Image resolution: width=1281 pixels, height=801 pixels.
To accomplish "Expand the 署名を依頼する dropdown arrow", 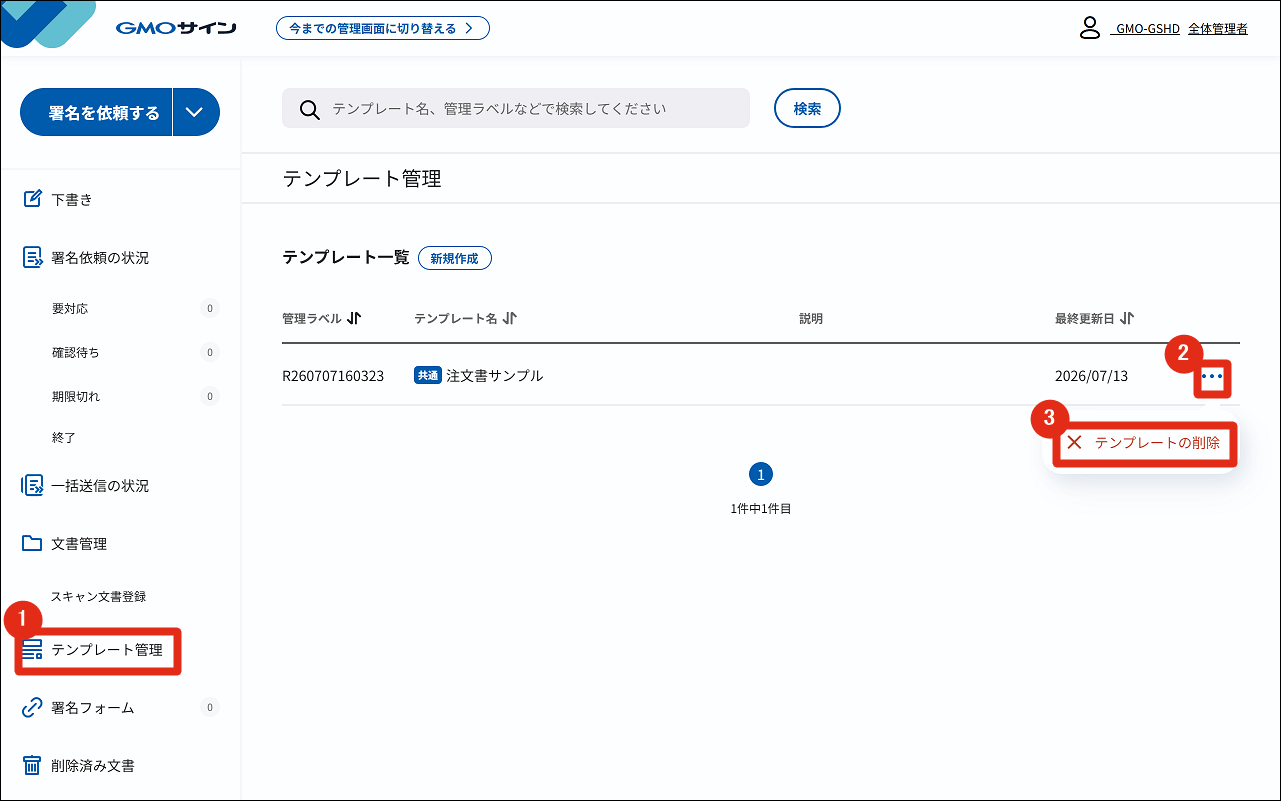I will [195, 112].
